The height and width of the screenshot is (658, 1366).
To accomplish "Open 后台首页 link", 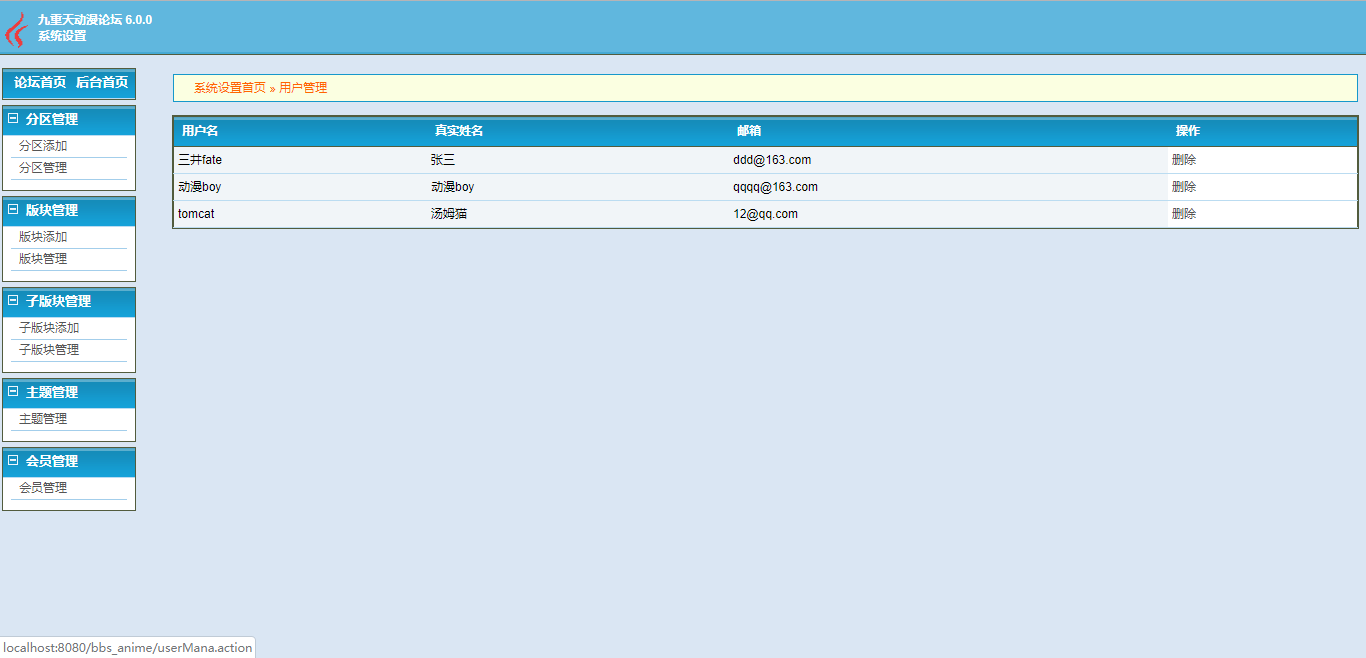I will point(102,82).
